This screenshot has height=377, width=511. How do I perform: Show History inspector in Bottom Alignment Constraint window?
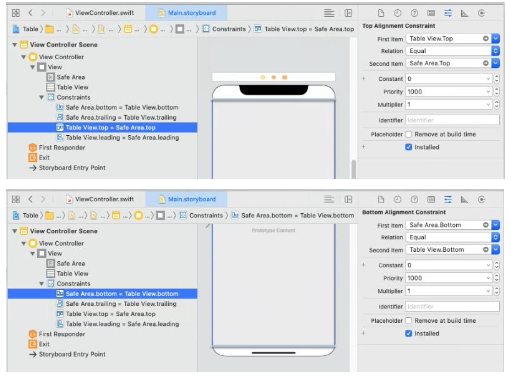click(397, 199)
